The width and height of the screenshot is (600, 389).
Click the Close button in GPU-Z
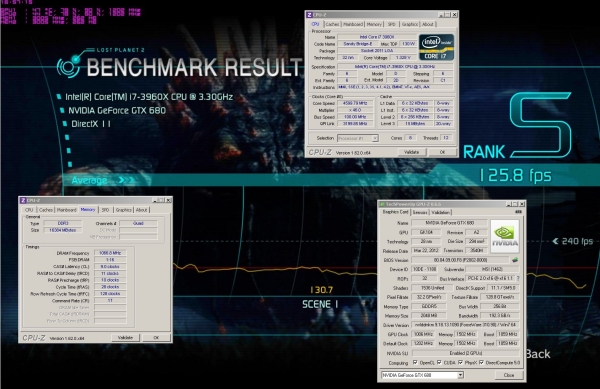click(509, 375)
